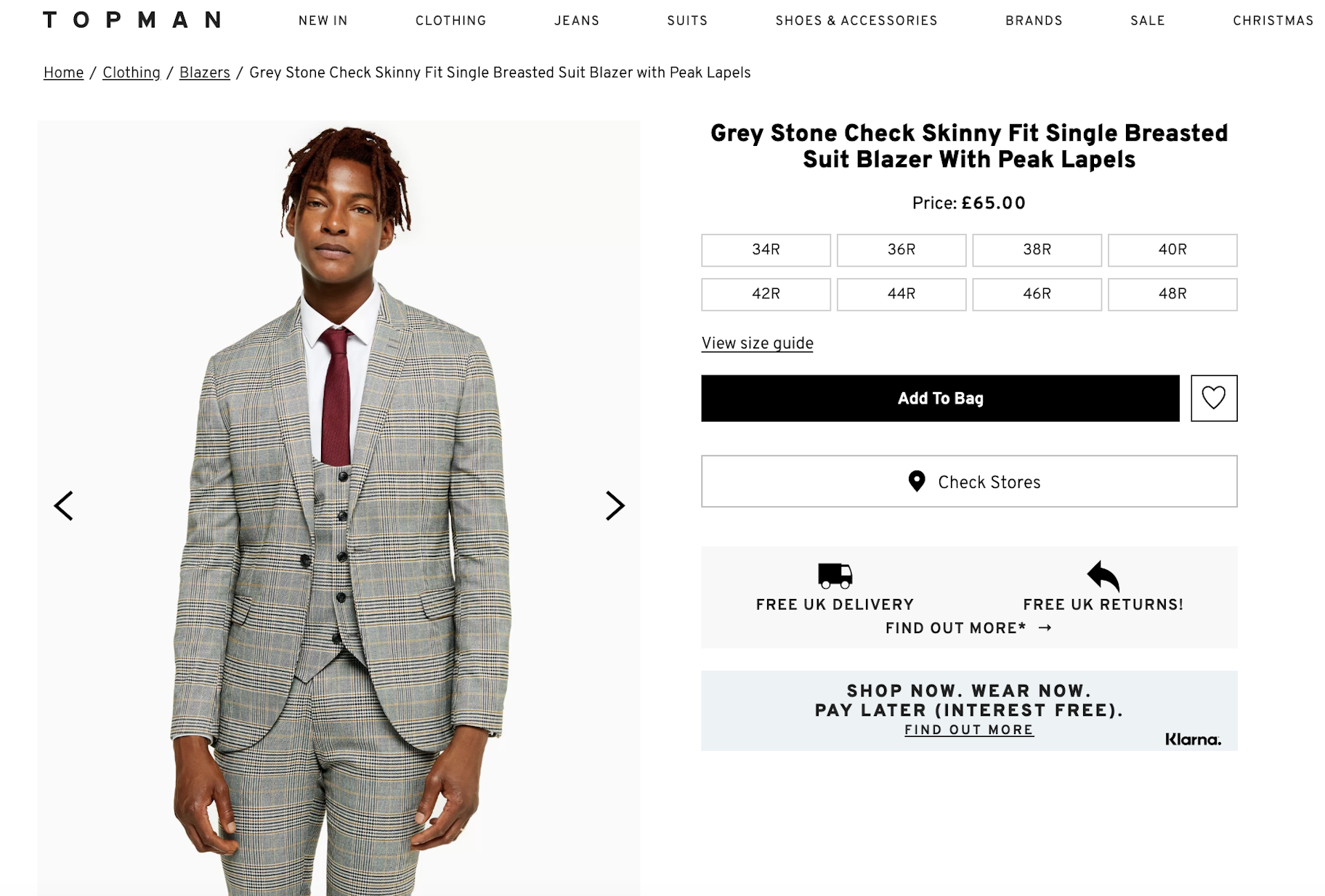This screenshot has height=896, width=1325.
Task: Open the View size guide link
Action: [x=757, y=343]
